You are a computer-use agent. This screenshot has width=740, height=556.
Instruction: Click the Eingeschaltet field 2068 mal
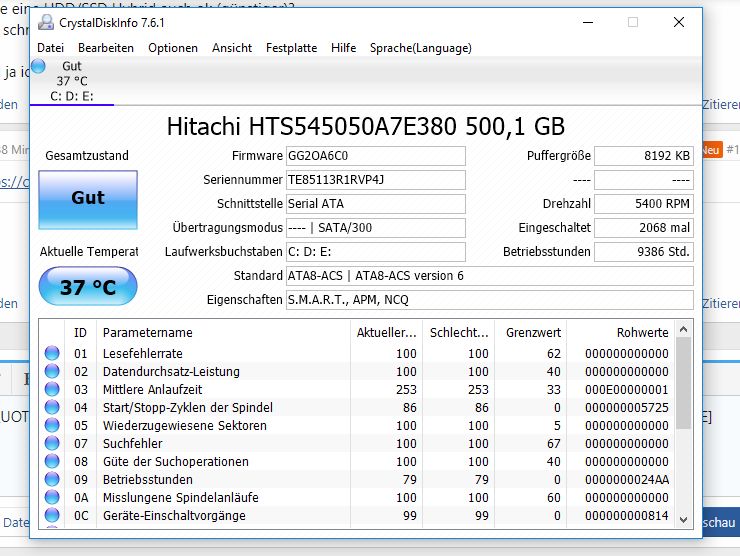[x=644, y=228]
